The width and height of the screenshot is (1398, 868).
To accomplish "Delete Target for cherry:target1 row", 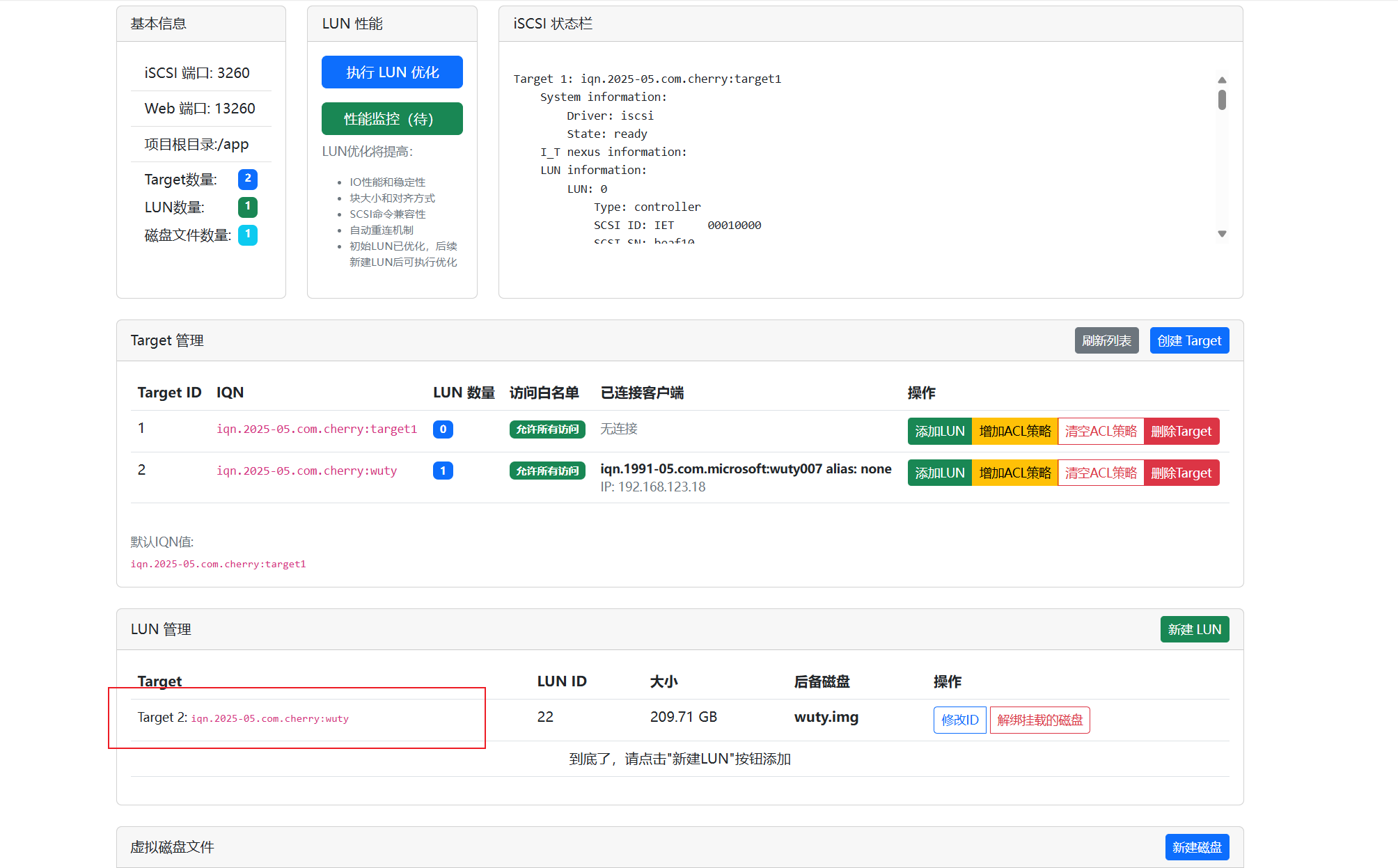I will point(1181,431).
